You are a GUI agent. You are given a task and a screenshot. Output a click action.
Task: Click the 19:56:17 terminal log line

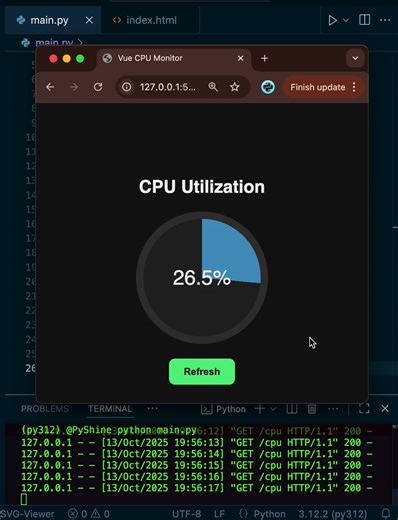(x=197, y=488)
